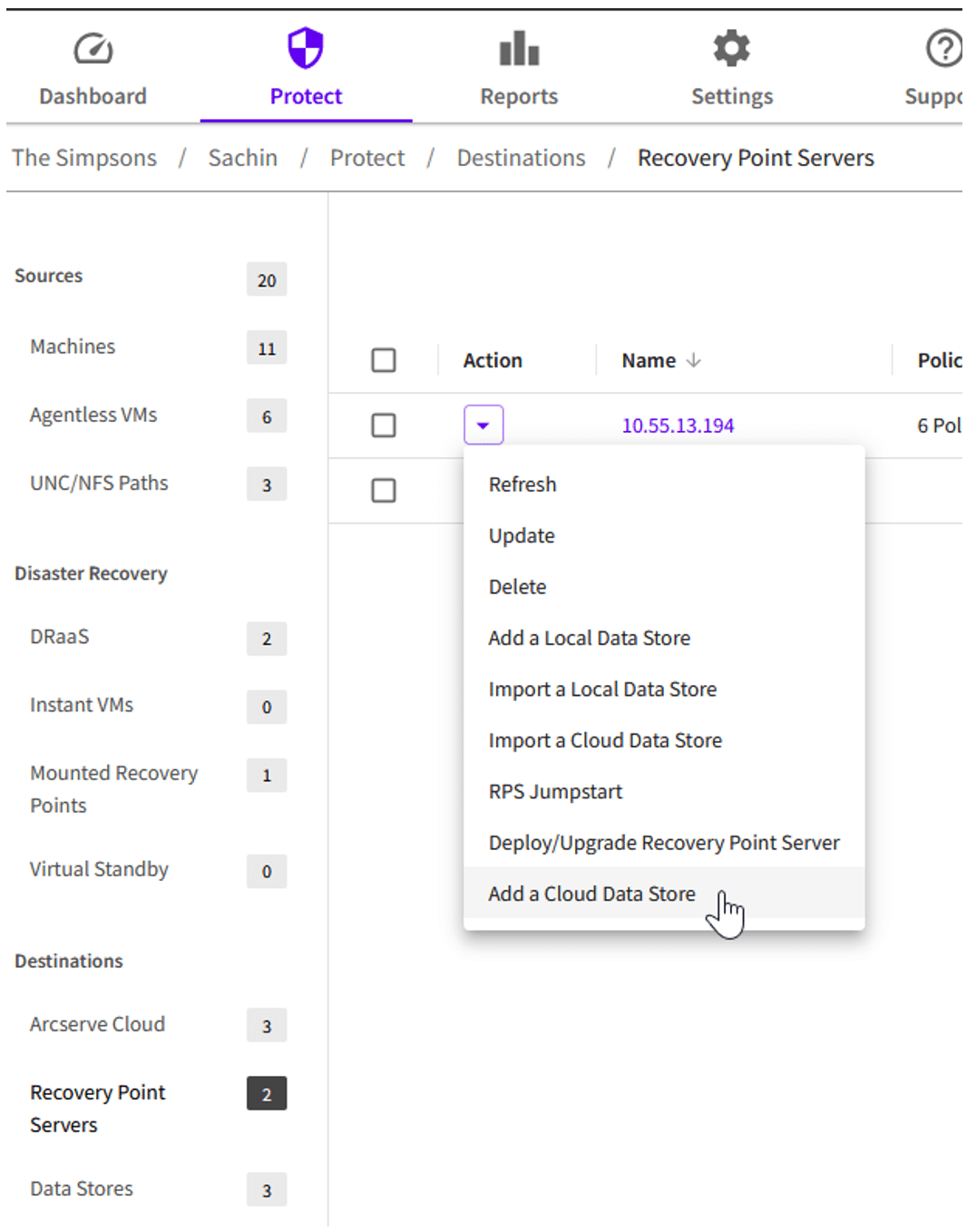976x1232 pixels.
Task: Select Add a Local Data Store
Action: pyautogui.click(x=664, y=639)
